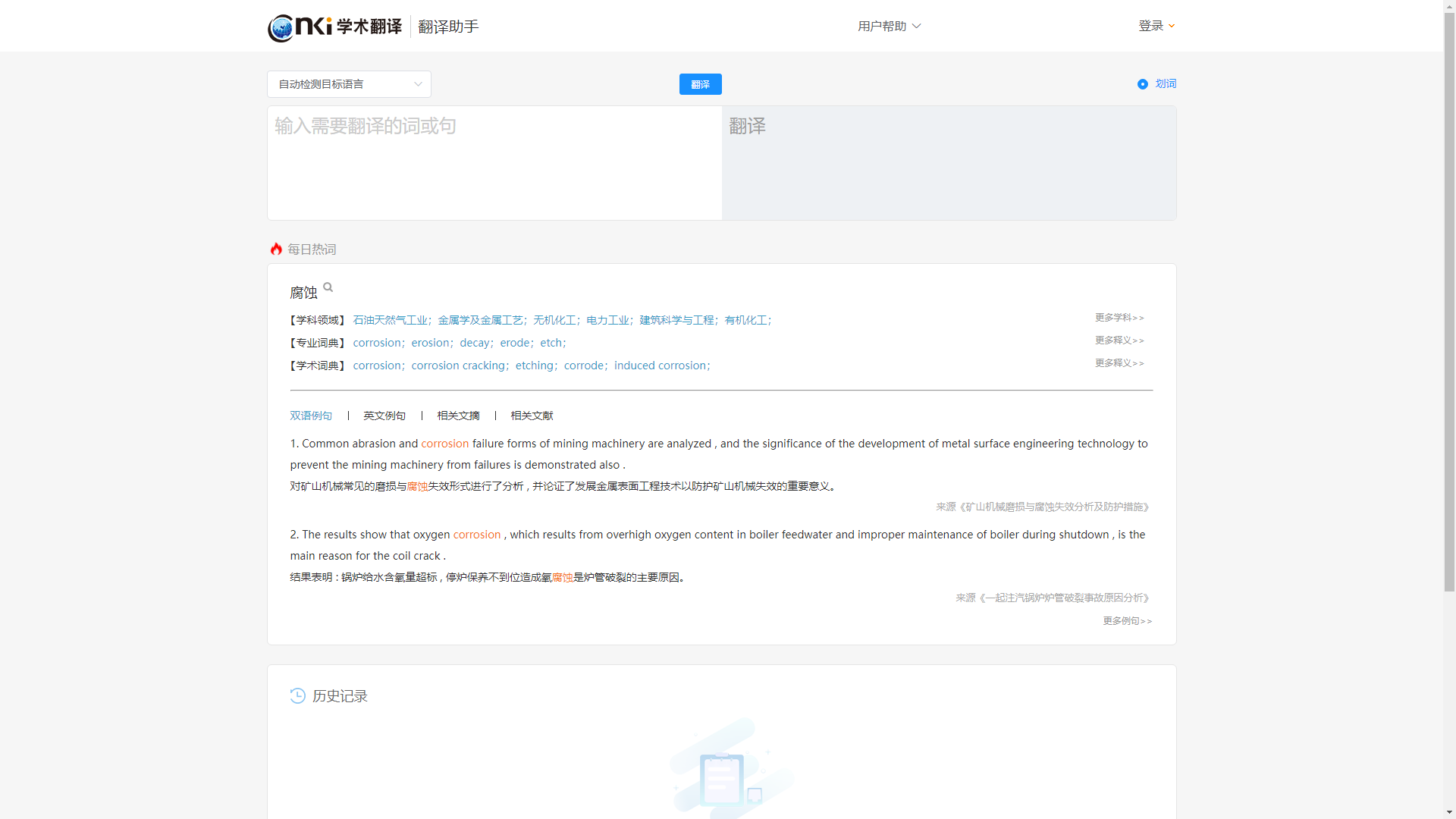Switch to the 英文例句 tab
Image resolution: width=1456 pixels, height=819 pixels.
(x=384, y=416)
